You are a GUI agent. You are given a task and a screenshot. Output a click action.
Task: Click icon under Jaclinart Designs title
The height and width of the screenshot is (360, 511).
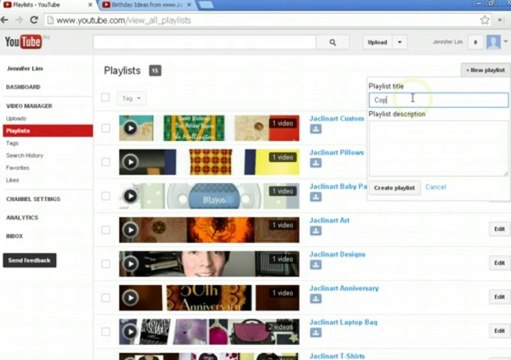[316, 265]
